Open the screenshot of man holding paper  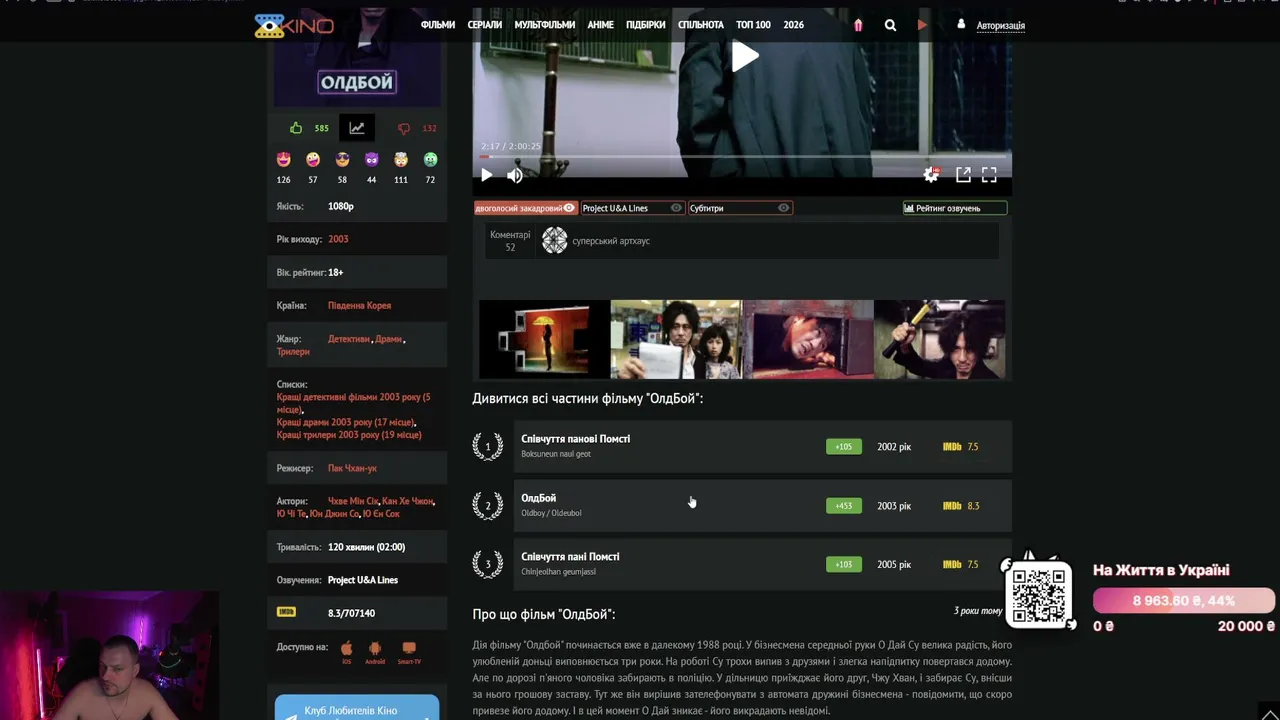point(676,340)
